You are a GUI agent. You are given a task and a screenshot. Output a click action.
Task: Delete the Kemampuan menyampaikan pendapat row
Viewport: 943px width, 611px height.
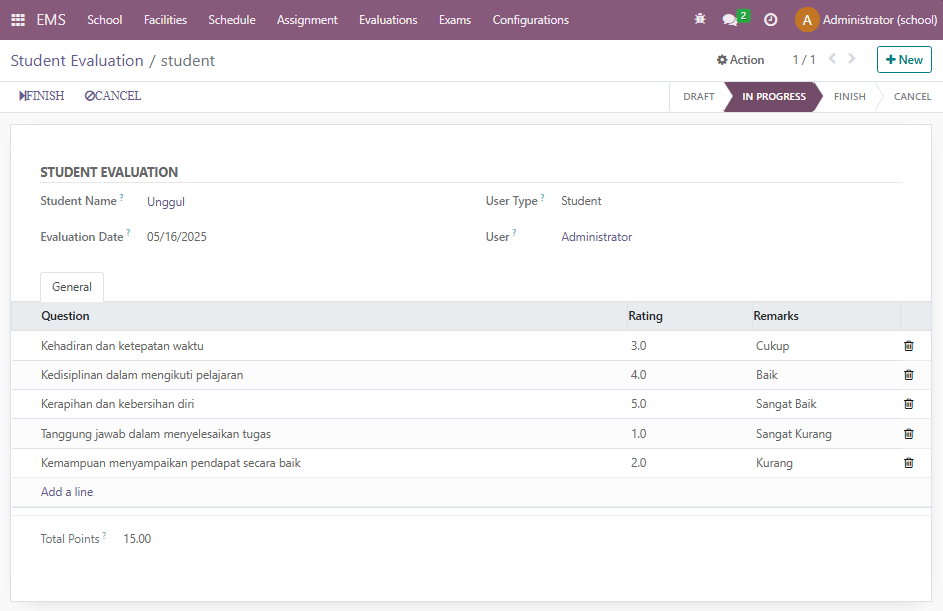click(x=909, y=462)
